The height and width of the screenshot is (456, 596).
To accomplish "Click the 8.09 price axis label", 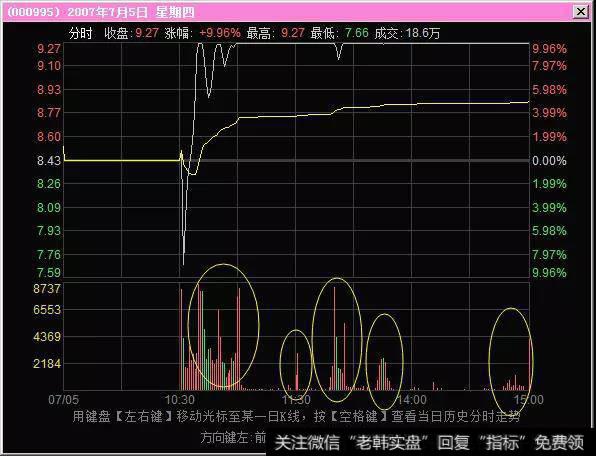I will (x=49, y=208).
